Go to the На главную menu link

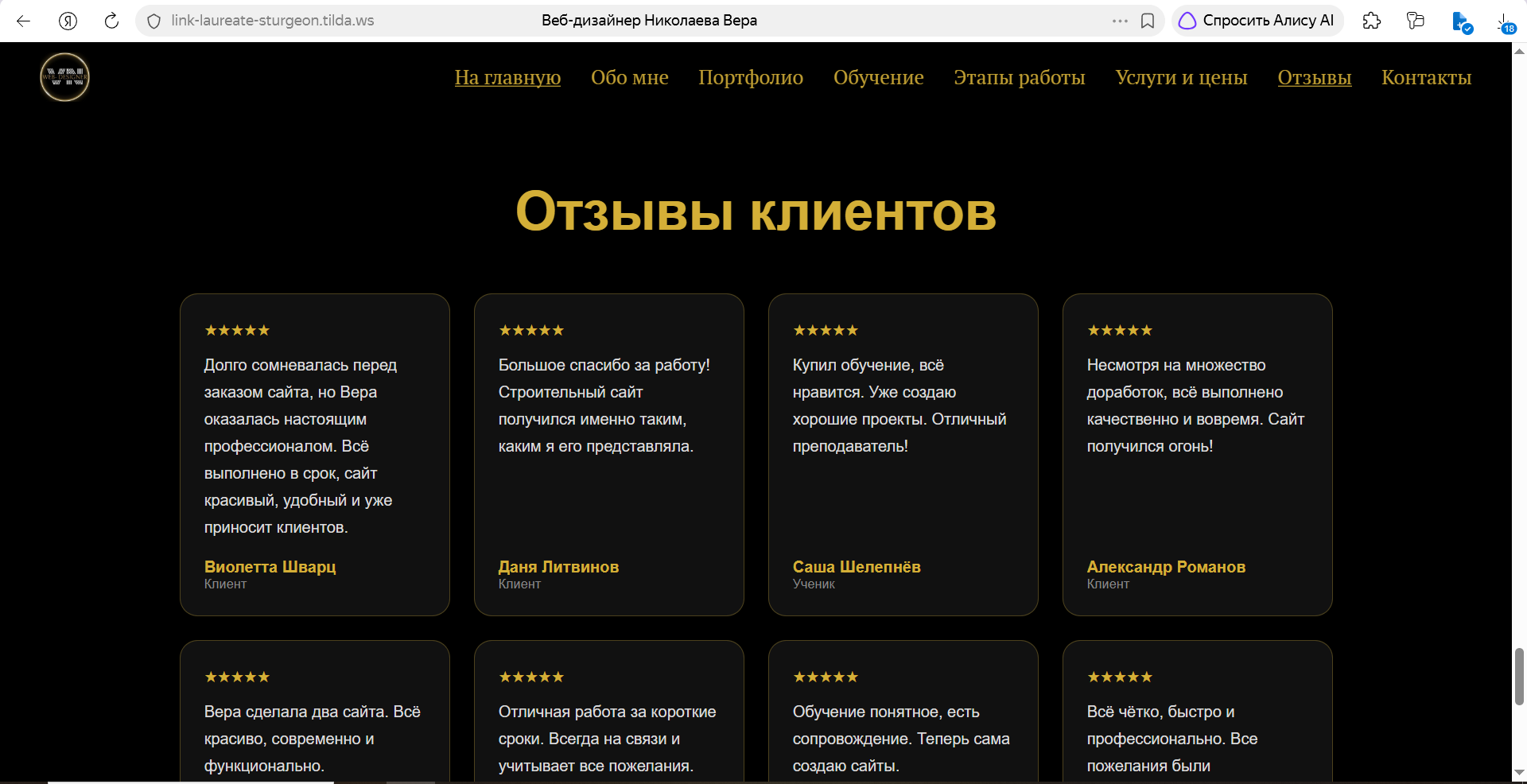tap(507, 77)
